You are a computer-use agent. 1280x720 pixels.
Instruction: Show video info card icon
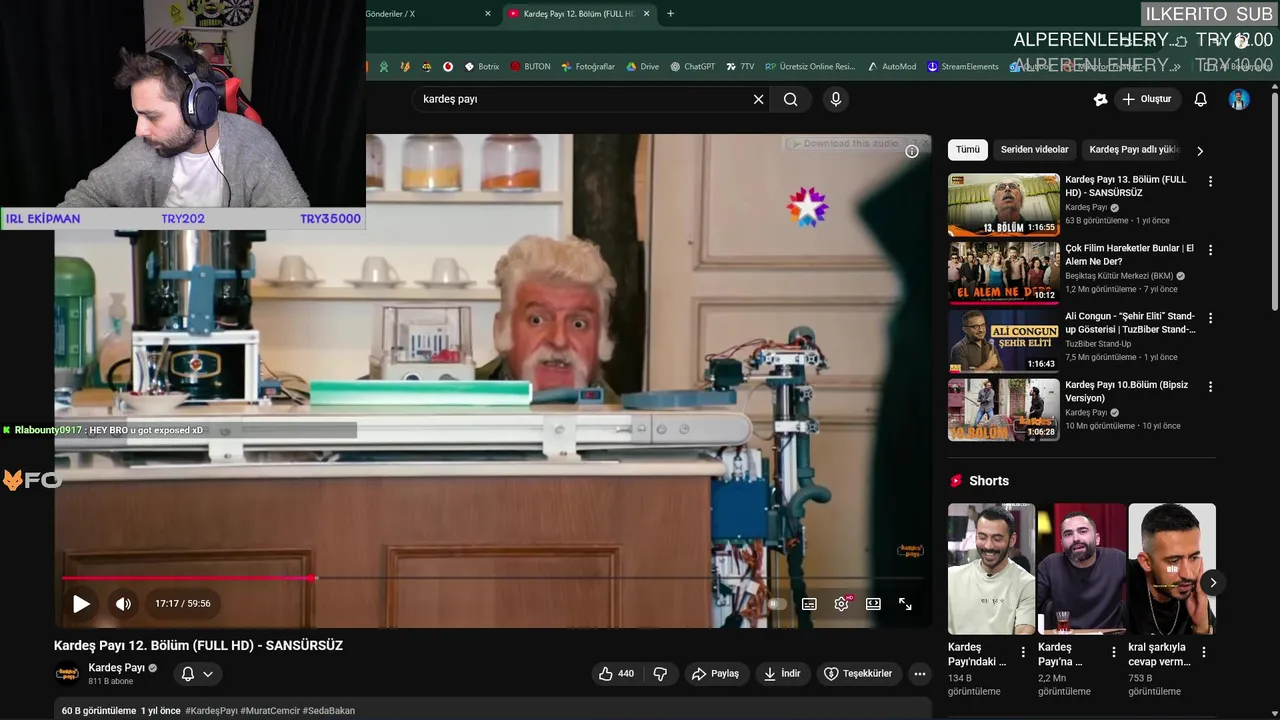pyautogui.click(x=911, y=151)
